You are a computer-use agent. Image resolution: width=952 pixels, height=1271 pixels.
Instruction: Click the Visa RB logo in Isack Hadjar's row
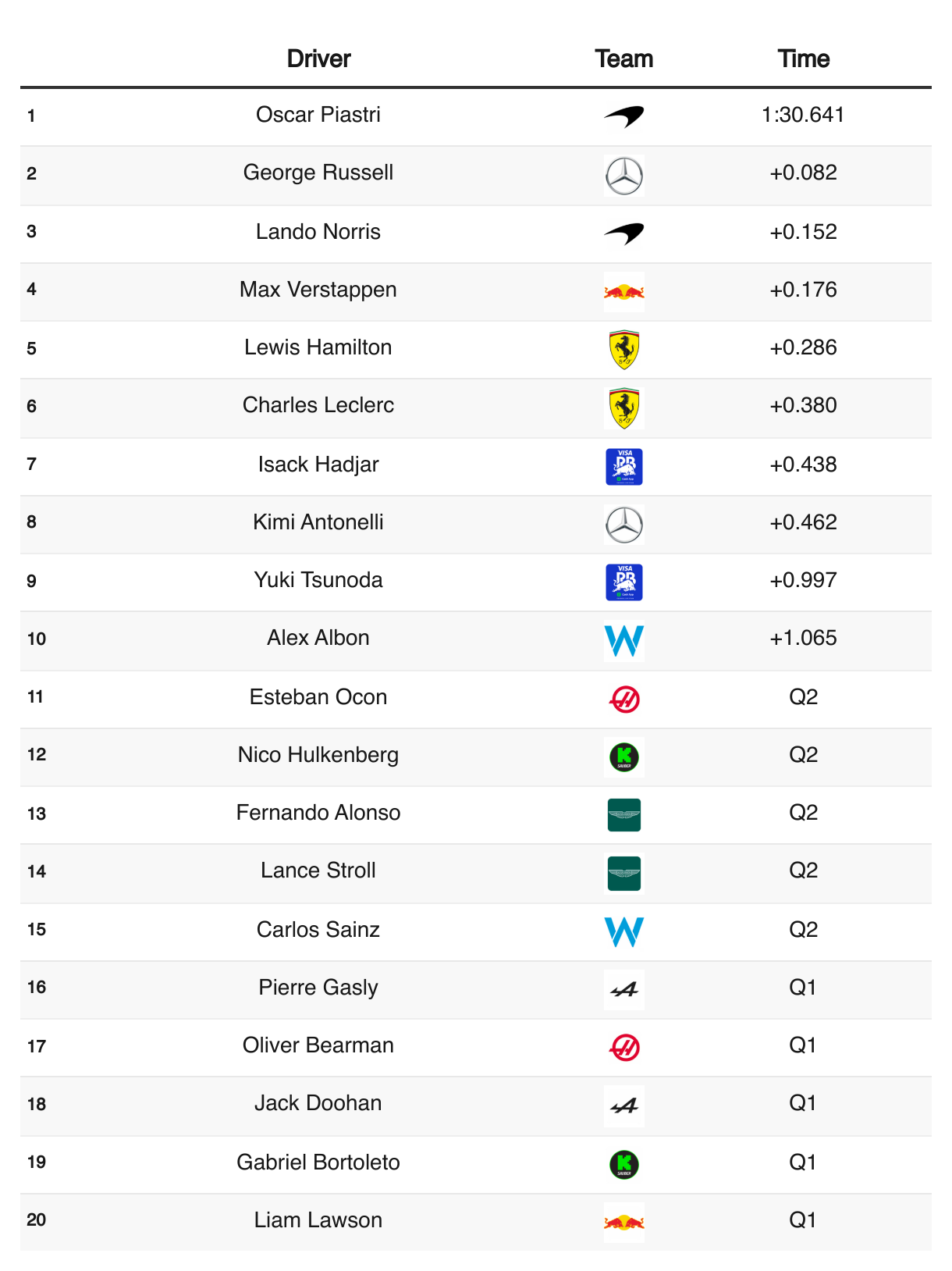624,467
